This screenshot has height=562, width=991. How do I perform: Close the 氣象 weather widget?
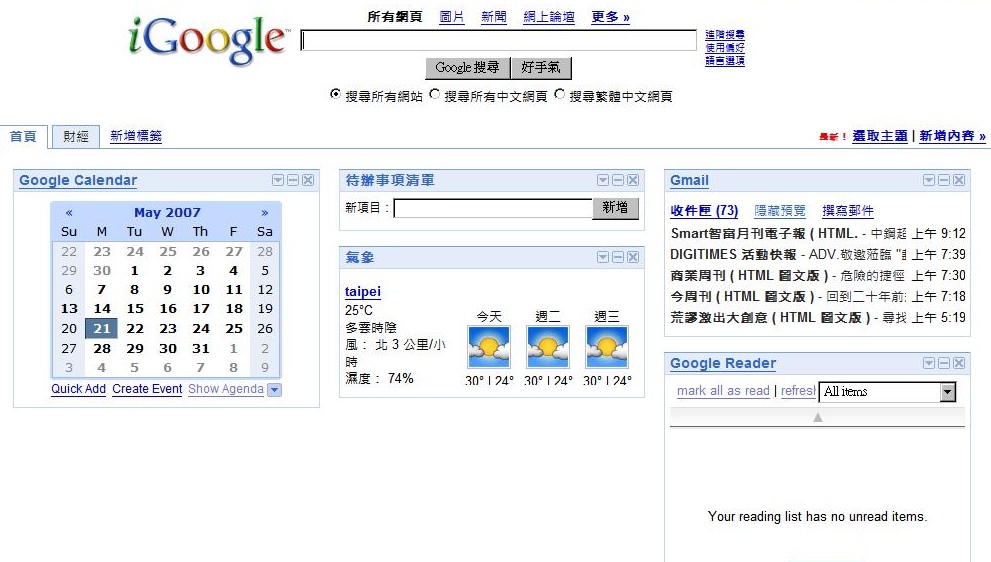(633, 257)
